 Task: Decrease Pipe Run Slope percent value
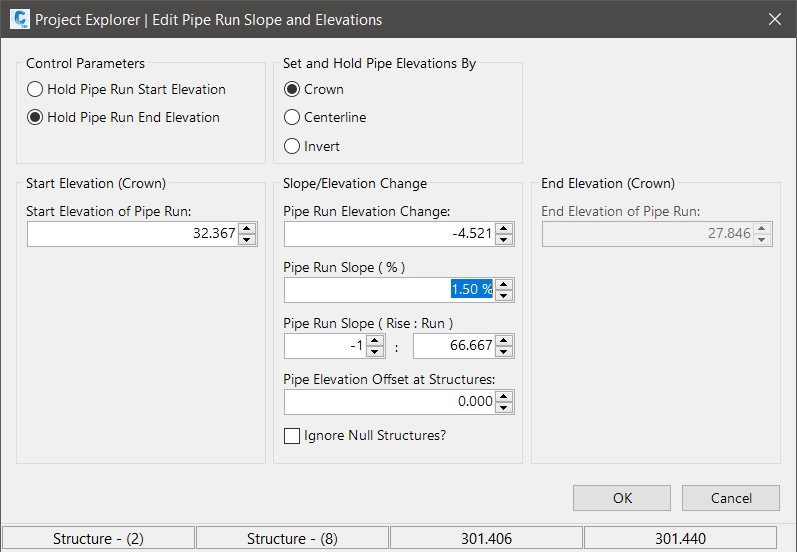pos(504,296)
